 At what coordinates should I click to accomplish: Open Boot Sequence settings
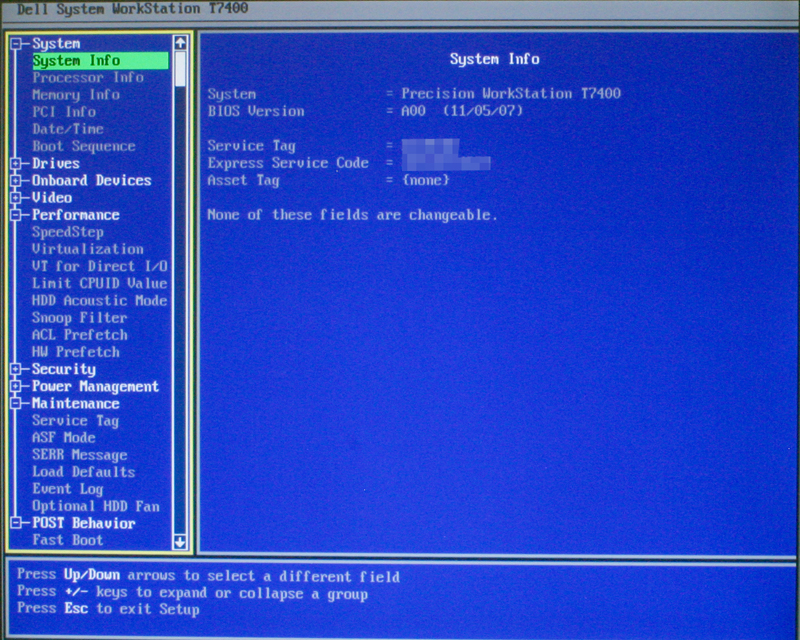[84, 146]
